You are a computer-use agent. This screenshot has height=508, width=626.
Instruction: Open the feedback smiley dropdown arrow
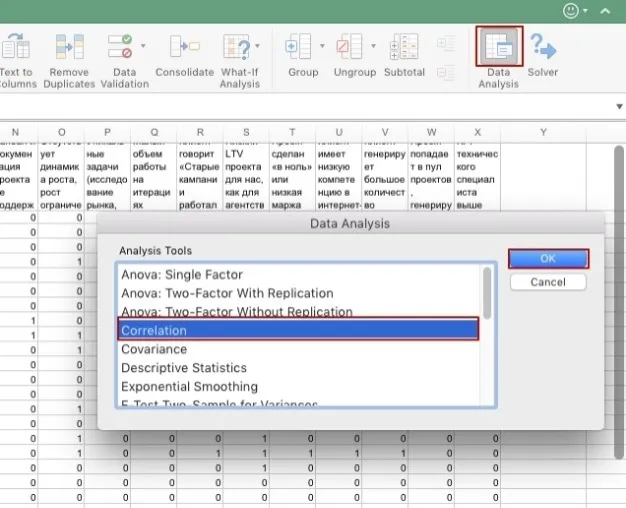click(585, 11)
